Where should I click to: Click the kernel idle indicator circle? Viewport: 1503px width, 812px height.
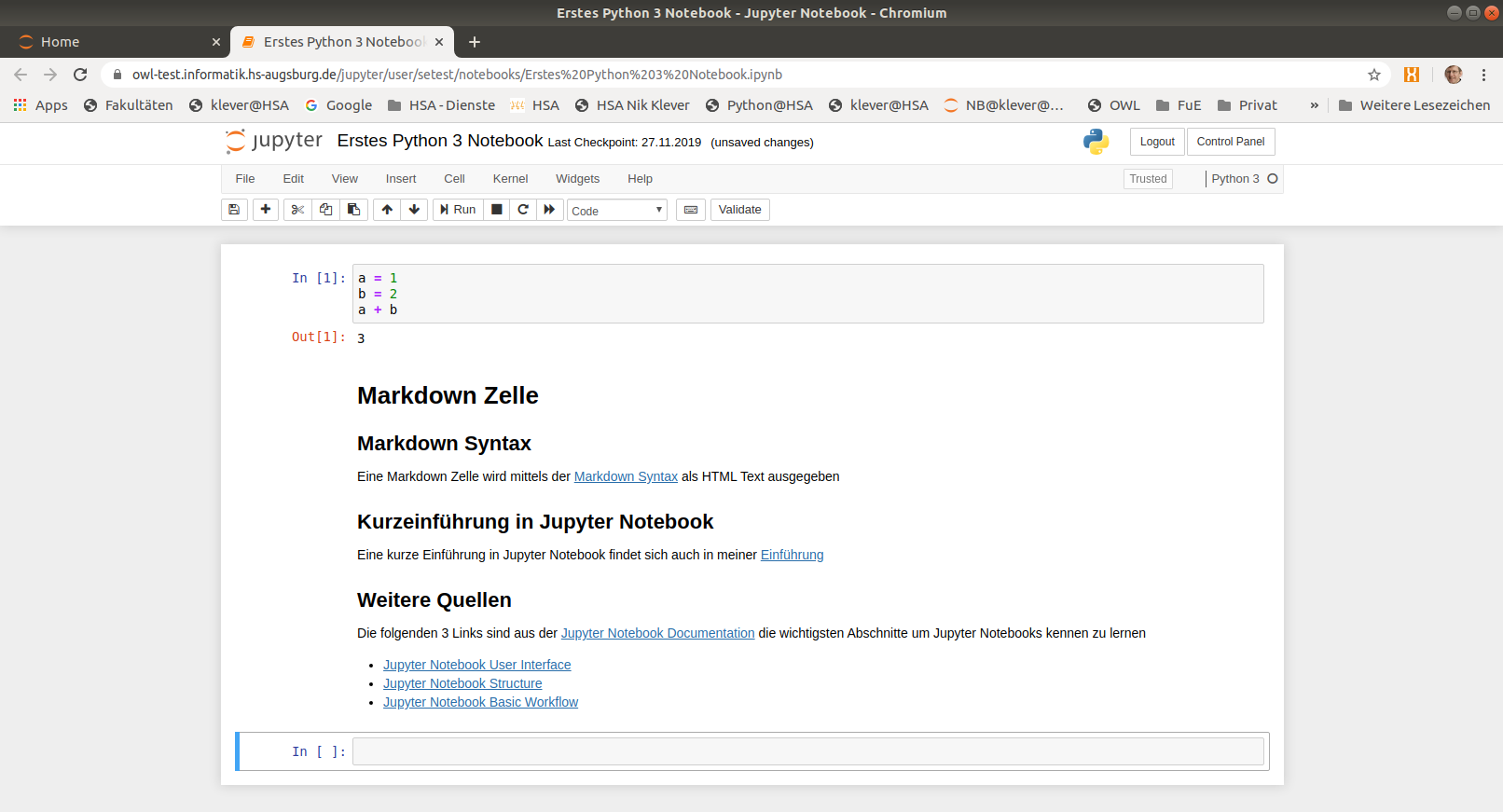[x=1273, y=179]
